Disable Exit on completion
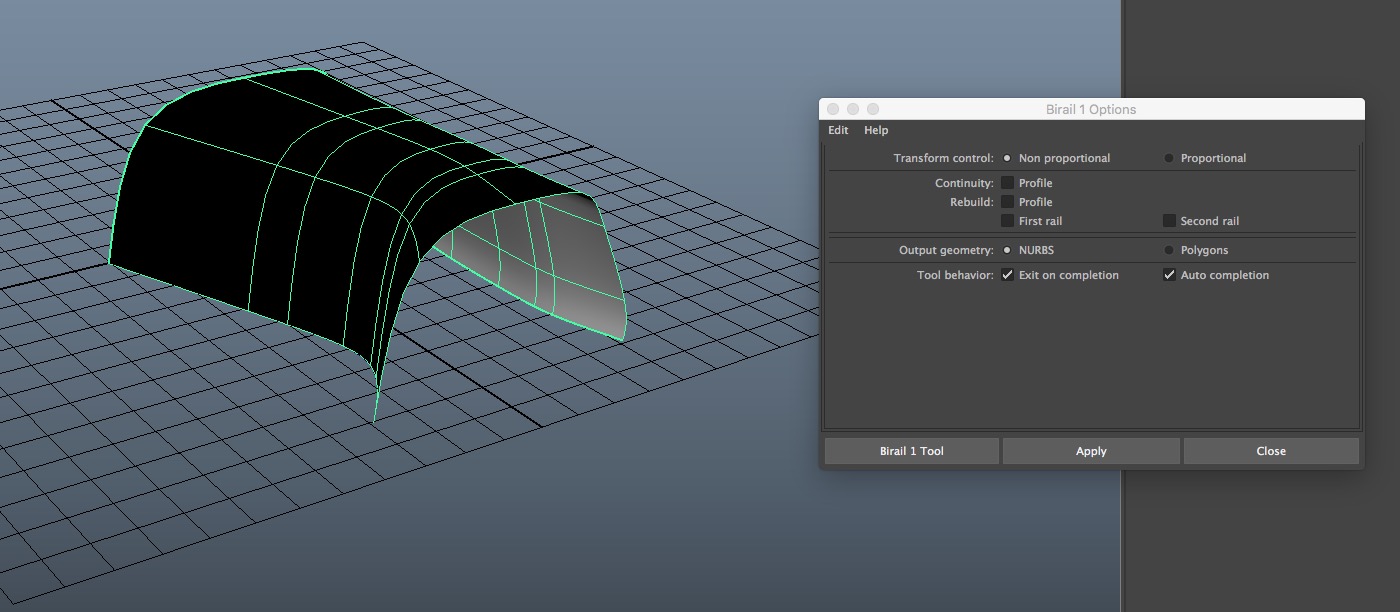 [x=1007, y=275]
